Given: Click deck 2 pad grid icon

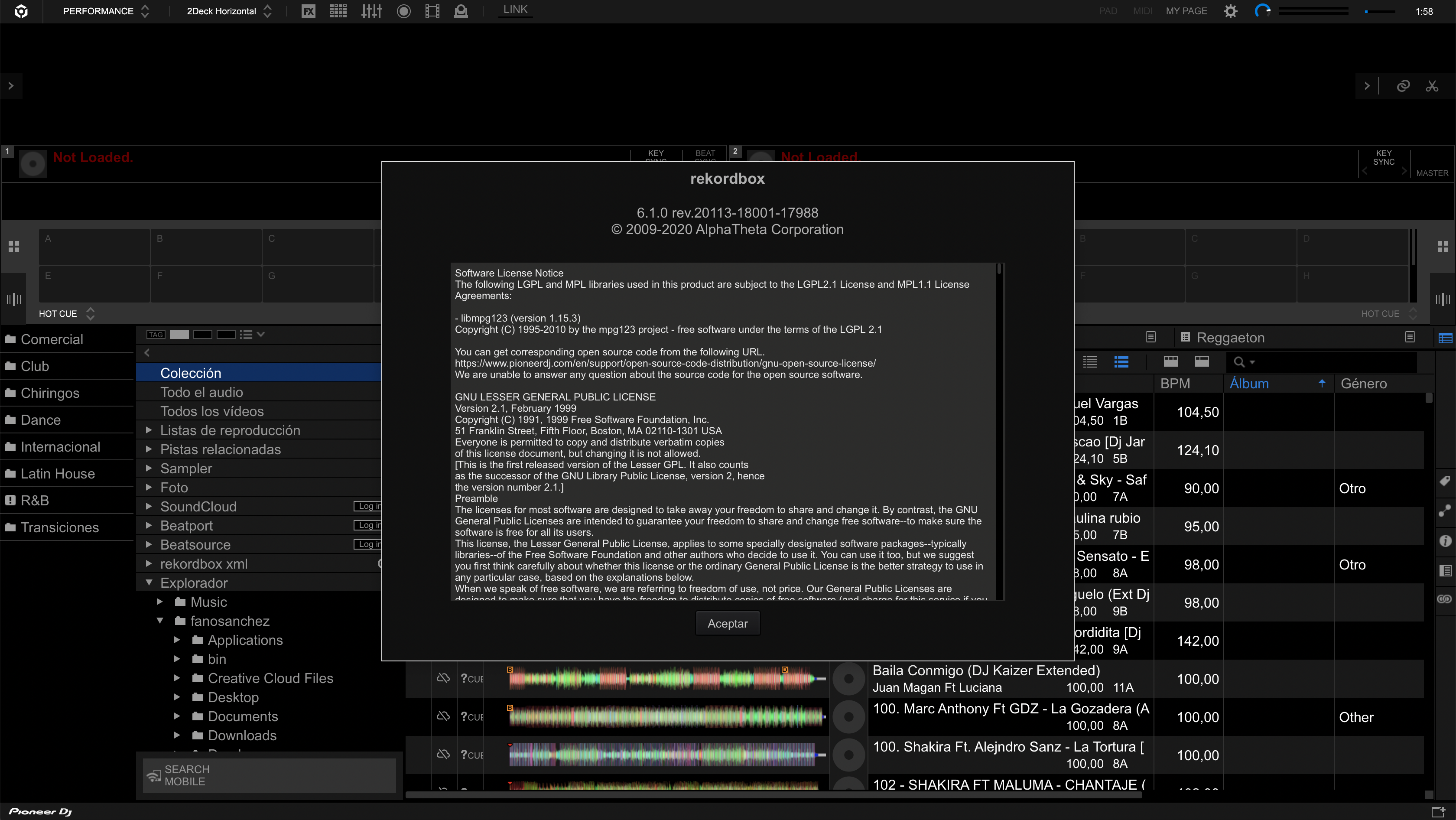Looking at the screenshot, I should pyautogui.click(x=1443, y=247).
